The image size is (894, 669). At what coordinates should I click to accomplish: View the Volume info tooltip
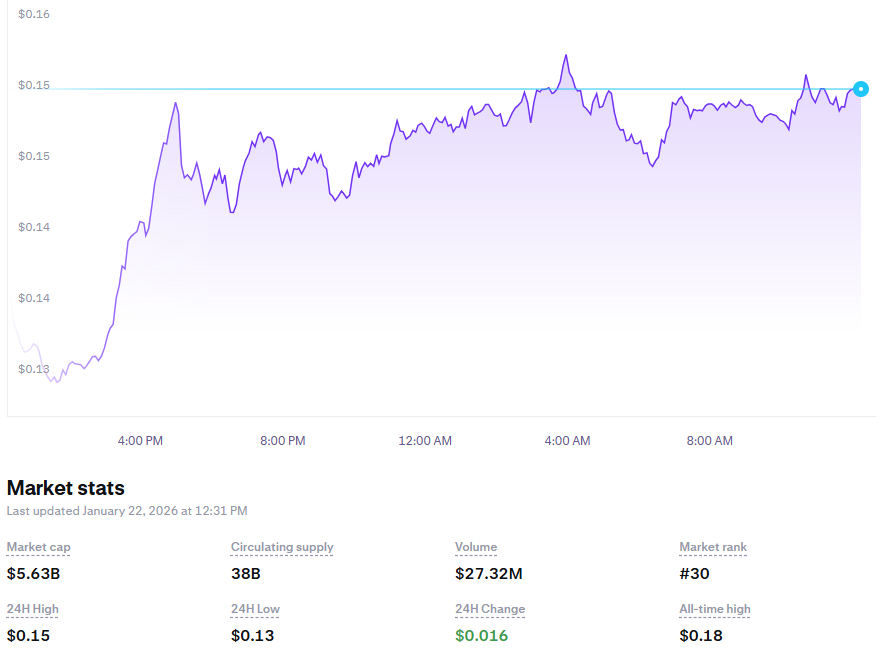tap(475, 547)
